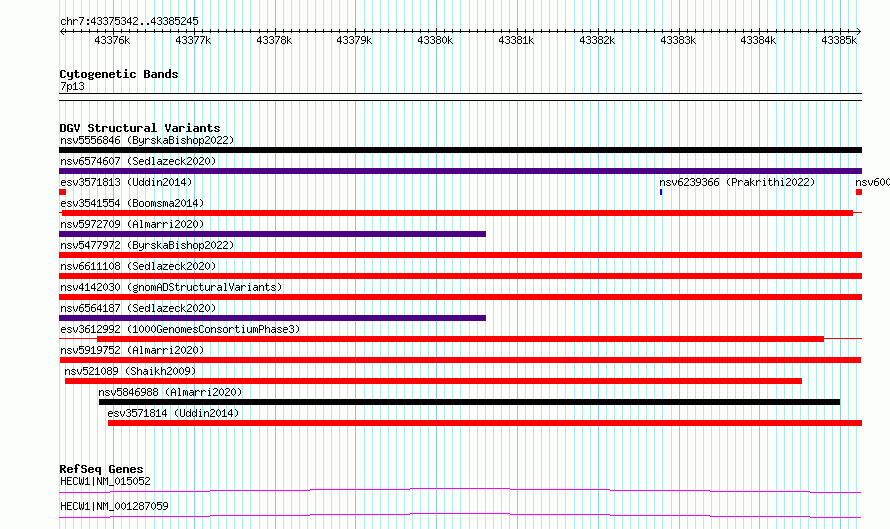This screenshot has height=529, width=890.
Task: Click the red nsv6611108 variant bar
Action: [460, 276]
